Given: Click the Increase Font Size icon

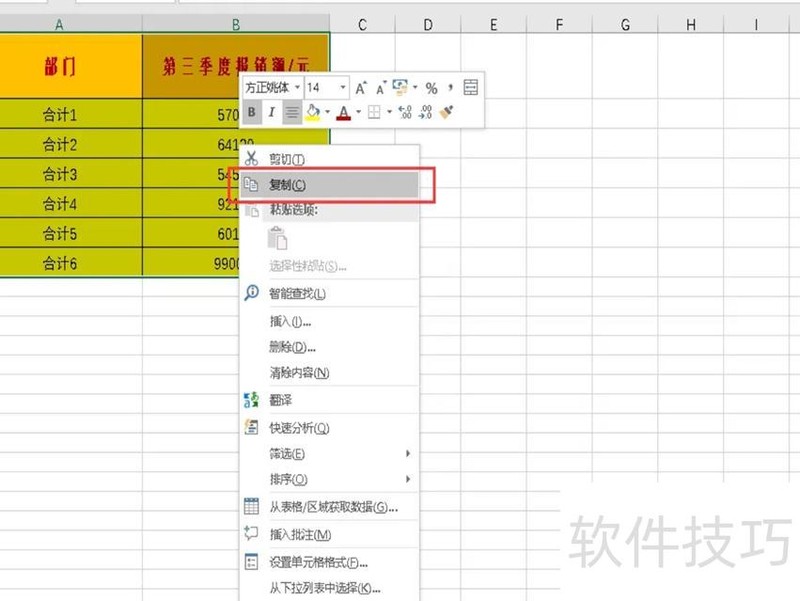Looking at the screenshot, I should [361, 88].
